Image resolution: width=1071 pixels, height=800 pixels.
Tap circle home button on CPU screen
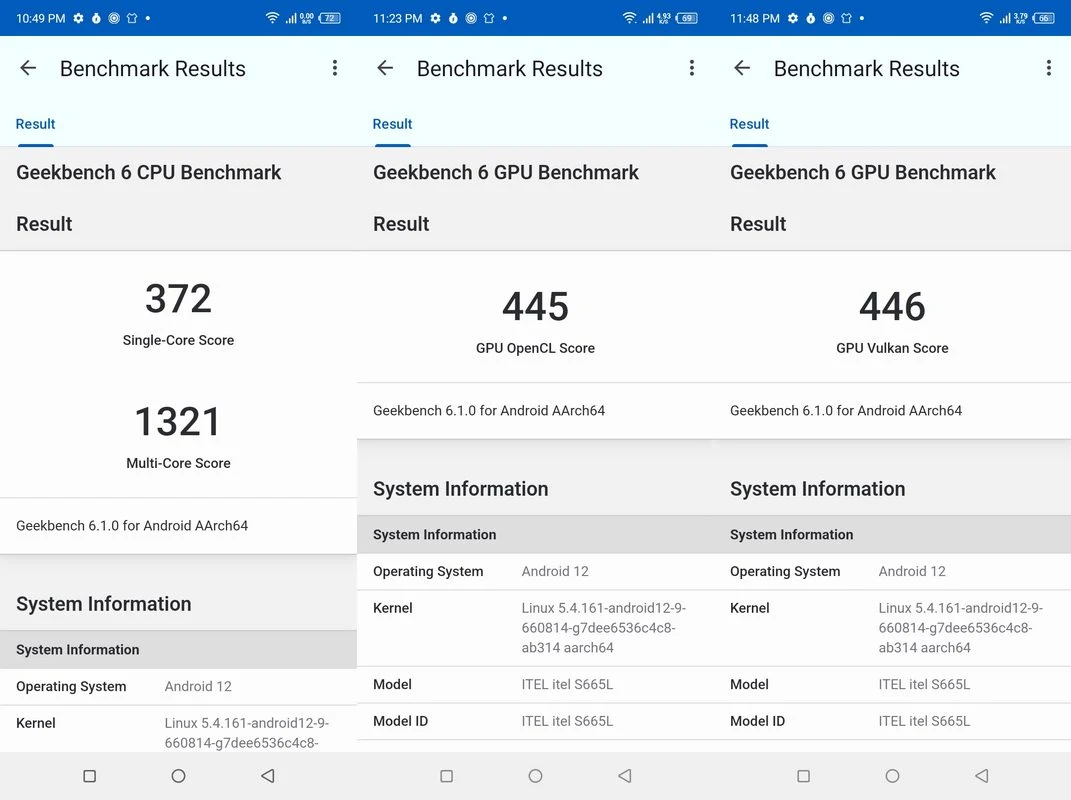pos(178,776)
